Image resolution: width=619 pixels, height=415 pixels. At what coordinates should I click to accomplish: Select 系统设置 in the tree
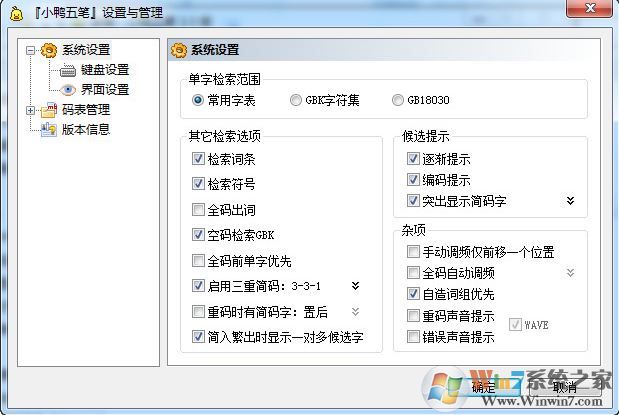(86, 50)
